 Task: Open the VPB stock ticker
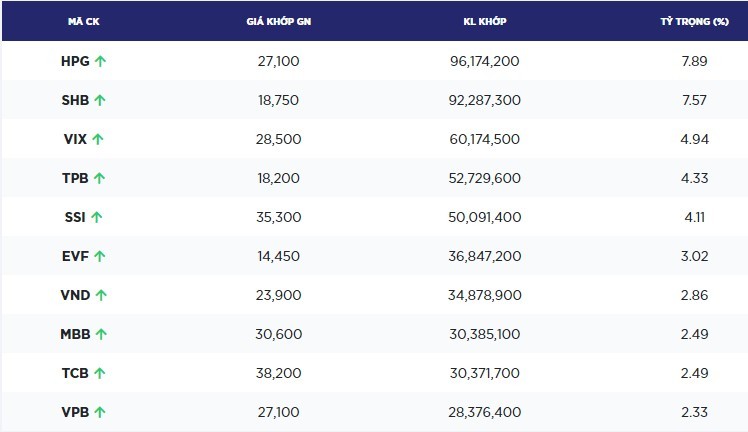(x=75, y=412)
